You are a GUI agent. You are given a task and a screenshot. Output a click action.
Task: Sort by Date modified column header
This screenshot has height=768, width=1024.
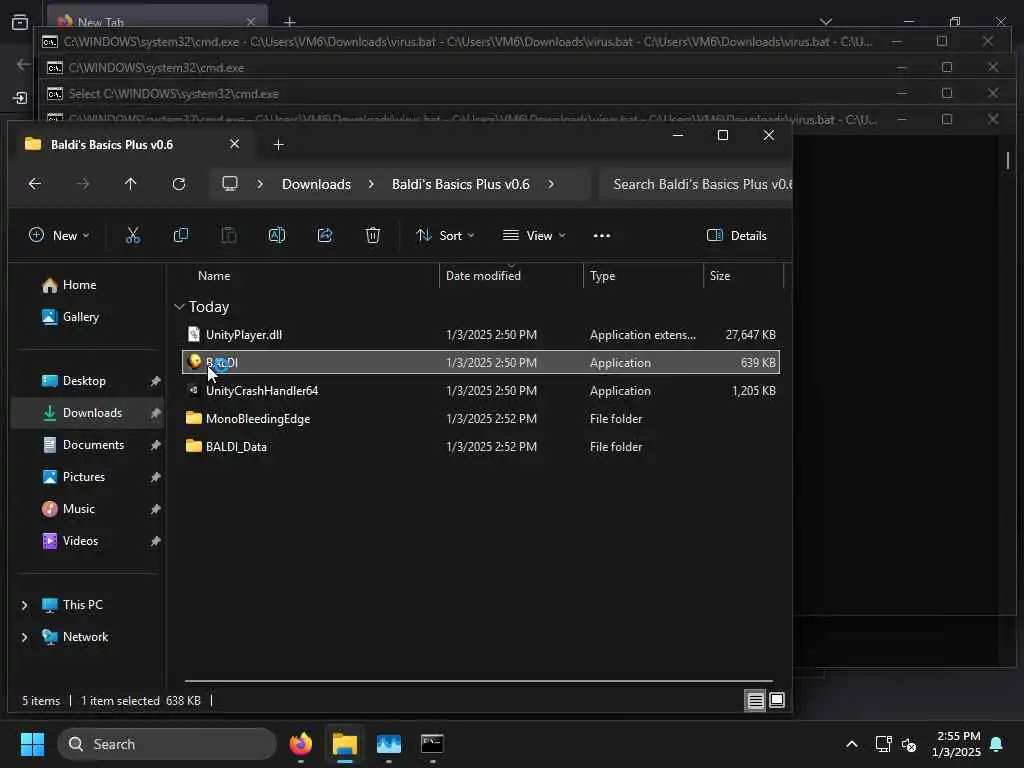(483, 276)
